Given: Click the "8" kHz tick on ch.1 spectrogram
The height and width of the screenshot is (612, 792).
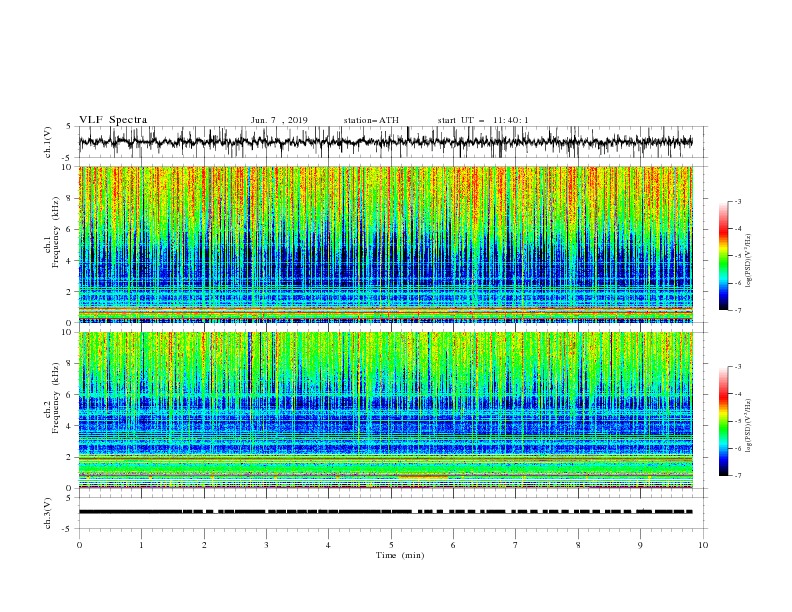Looking at the screenshot, I should coord(69,198).
